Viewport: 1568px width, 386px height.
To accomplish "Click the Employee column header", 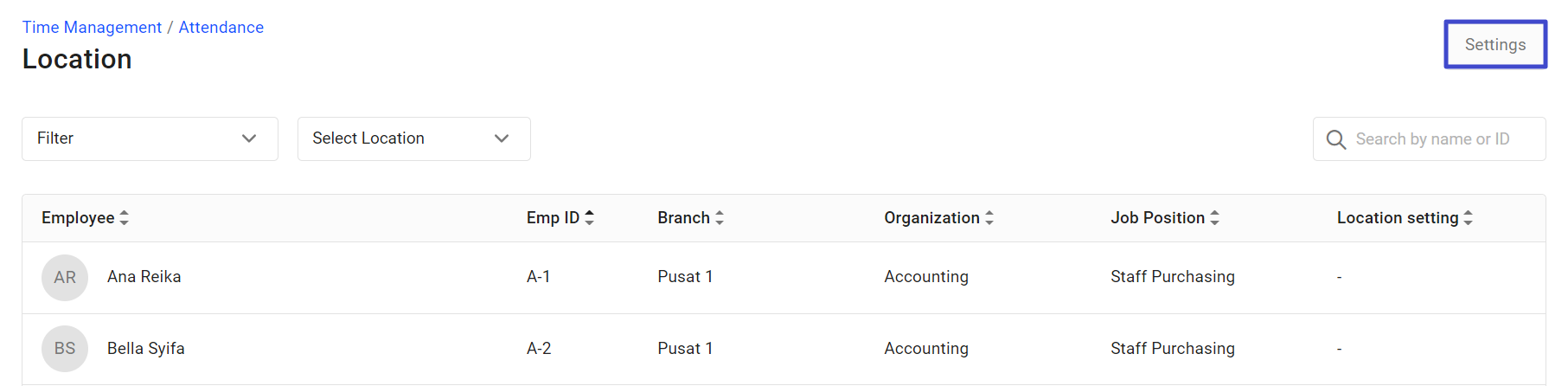I will pyautogui.click(x=78, y=218).
